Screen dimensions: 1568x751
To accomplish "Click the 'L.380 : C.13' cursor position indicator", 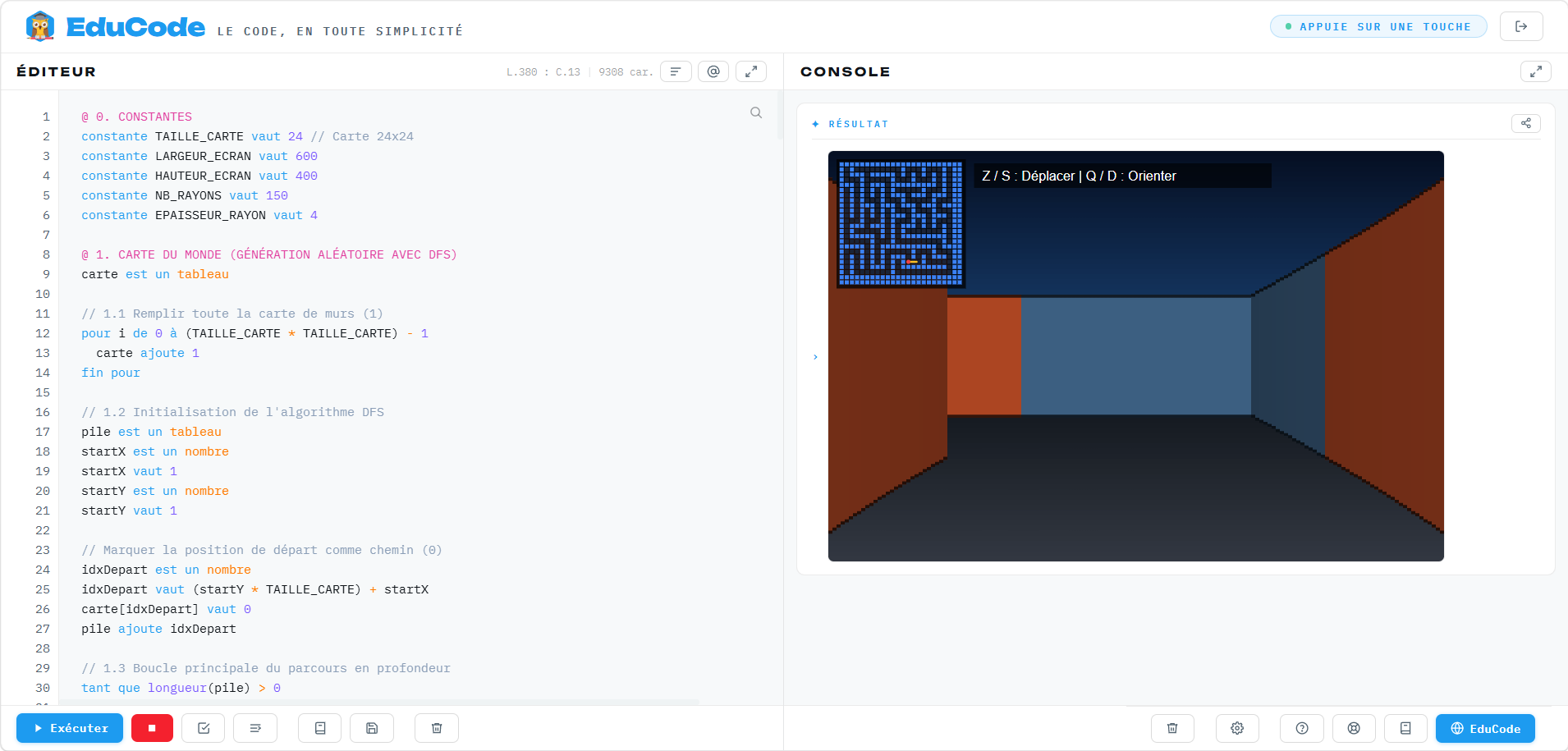I will pyautogui.click(x=543, y=72).
